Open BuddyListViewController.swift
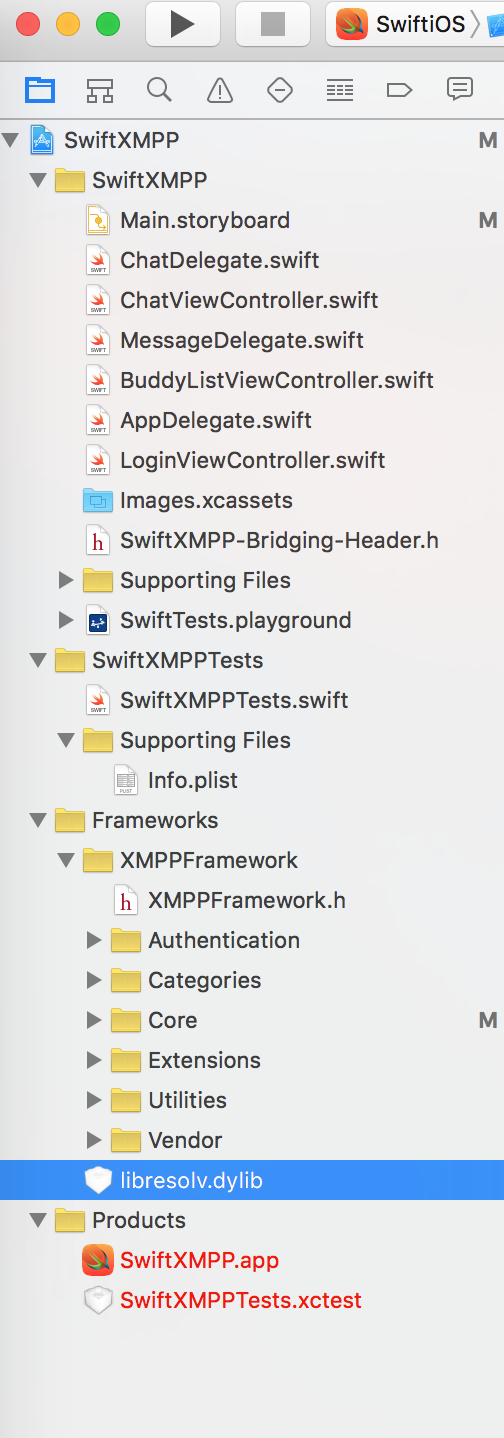The image size is (504, 1438). 277,380
